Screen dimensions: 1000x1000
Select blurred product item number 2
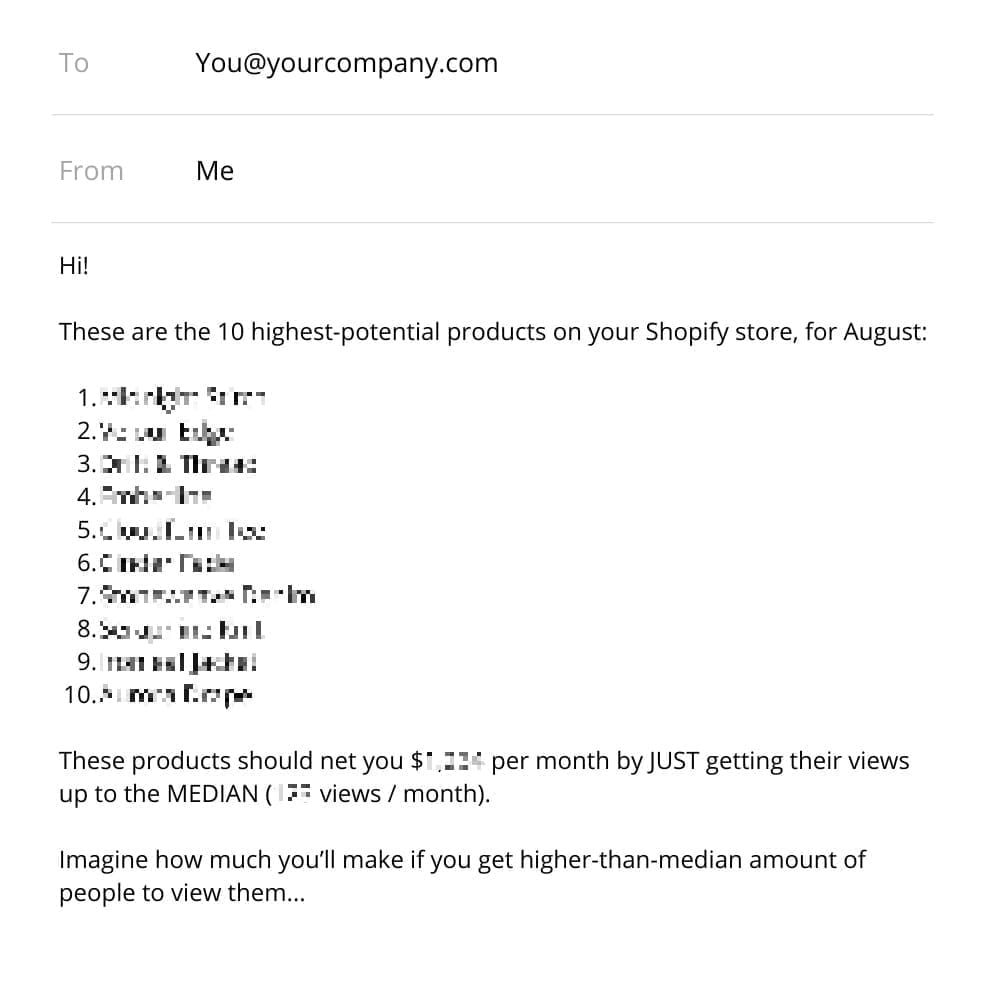click(x=167, y=432)
